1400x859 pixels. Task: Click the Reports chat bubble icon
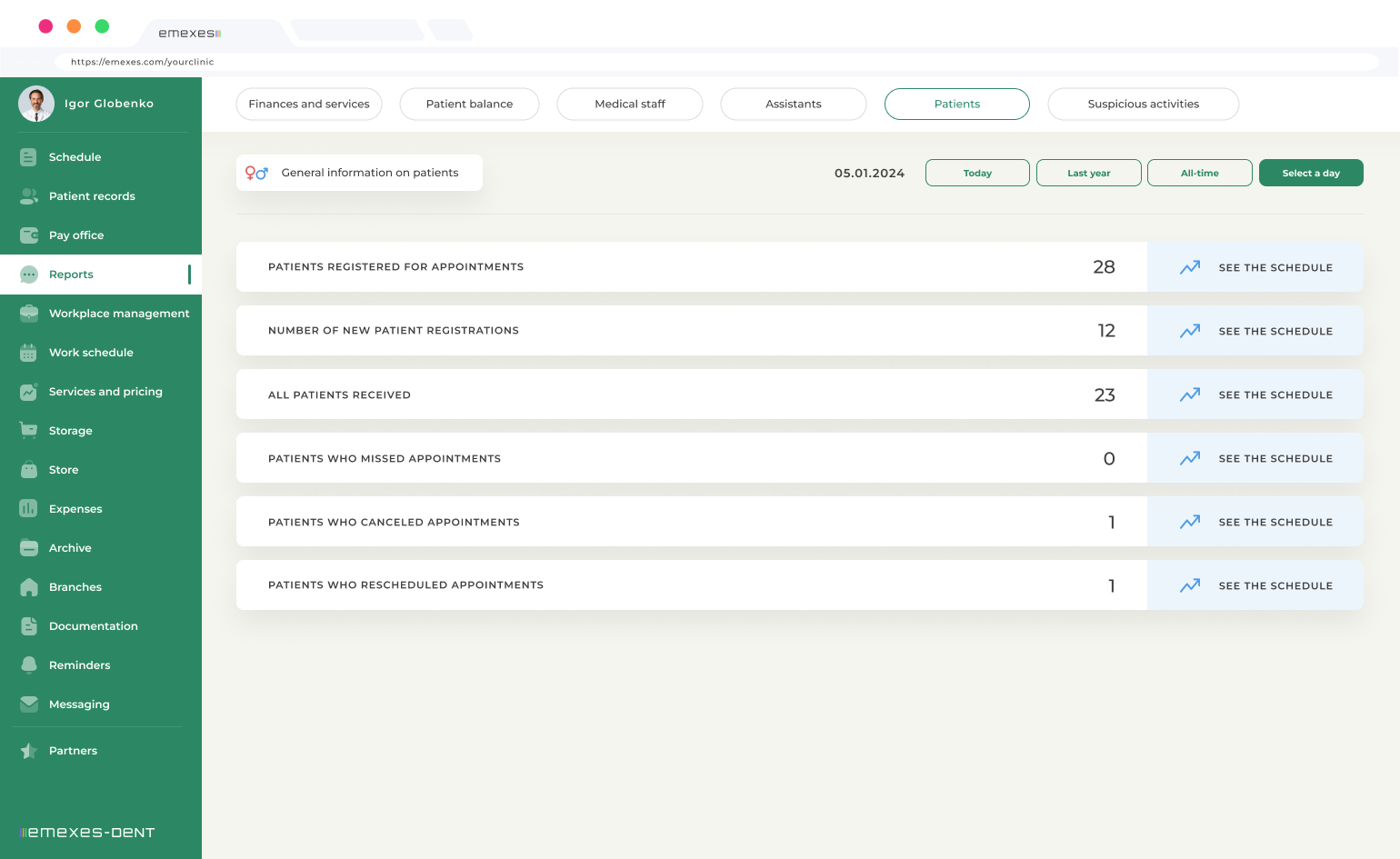28,275
